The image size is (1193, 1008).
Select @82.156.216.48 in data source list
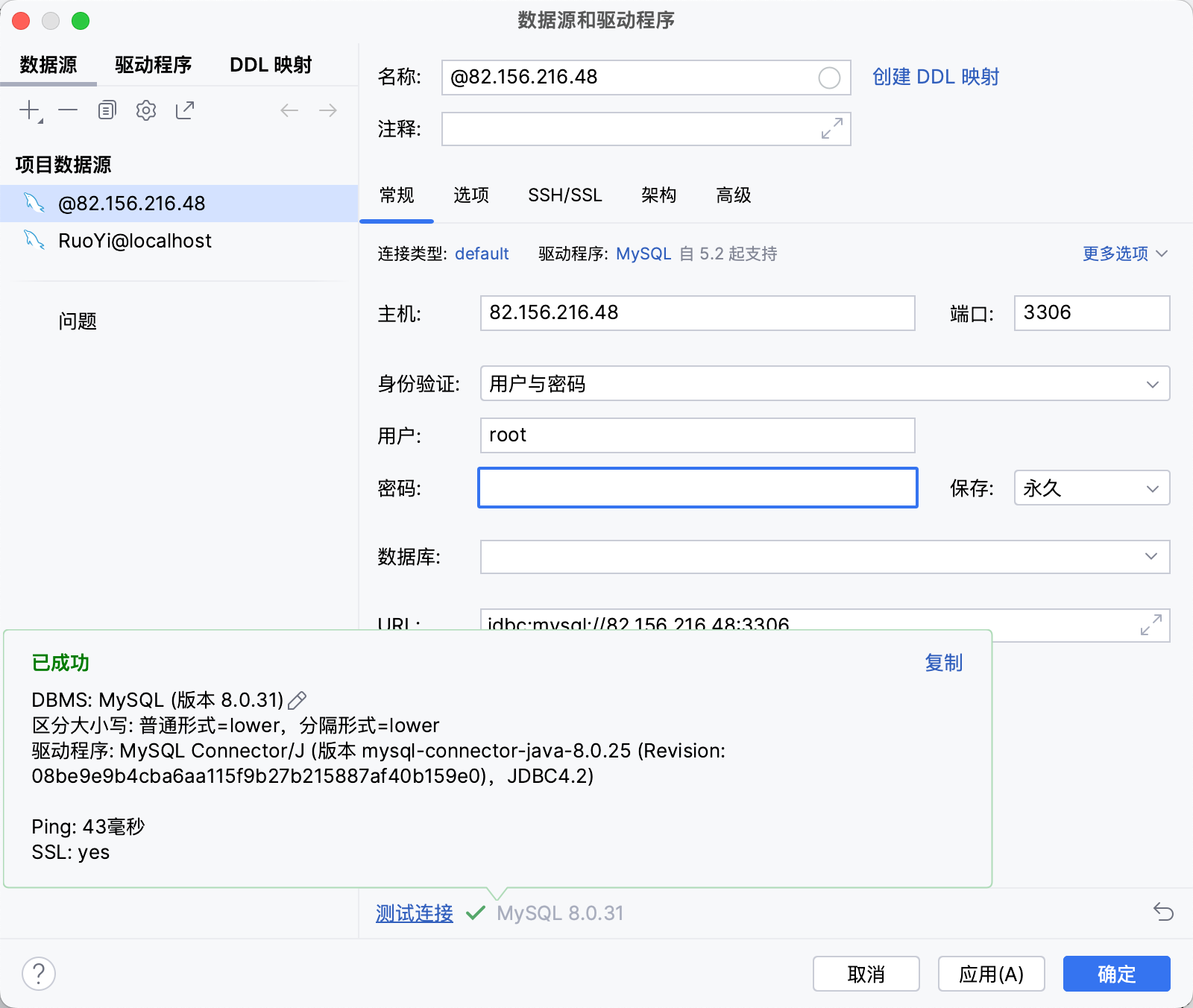pyautogui.click(x=179, y=204)
